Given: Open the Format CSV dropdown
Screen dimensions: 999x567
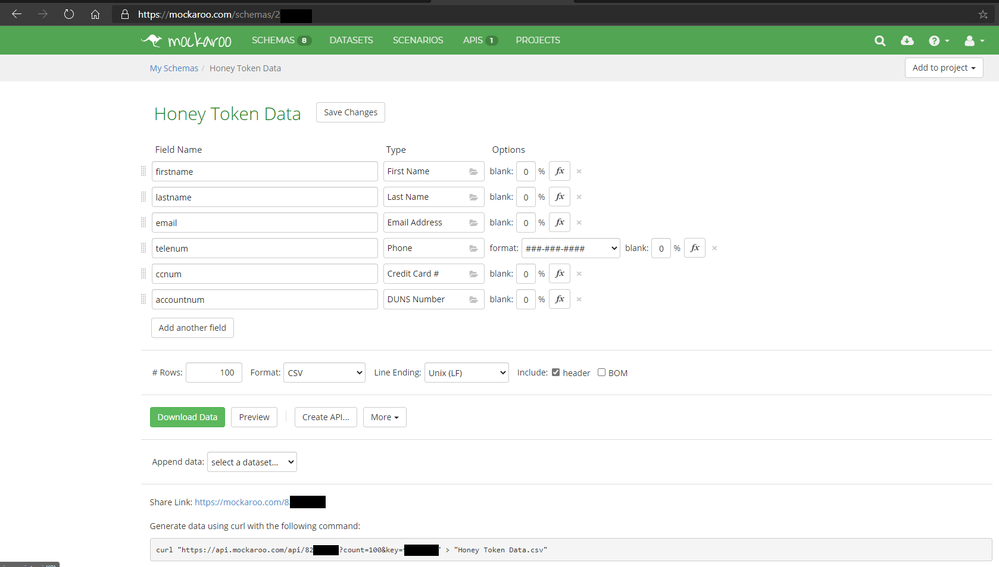Looking at the screenshot, I should click(x=324, y=373).
